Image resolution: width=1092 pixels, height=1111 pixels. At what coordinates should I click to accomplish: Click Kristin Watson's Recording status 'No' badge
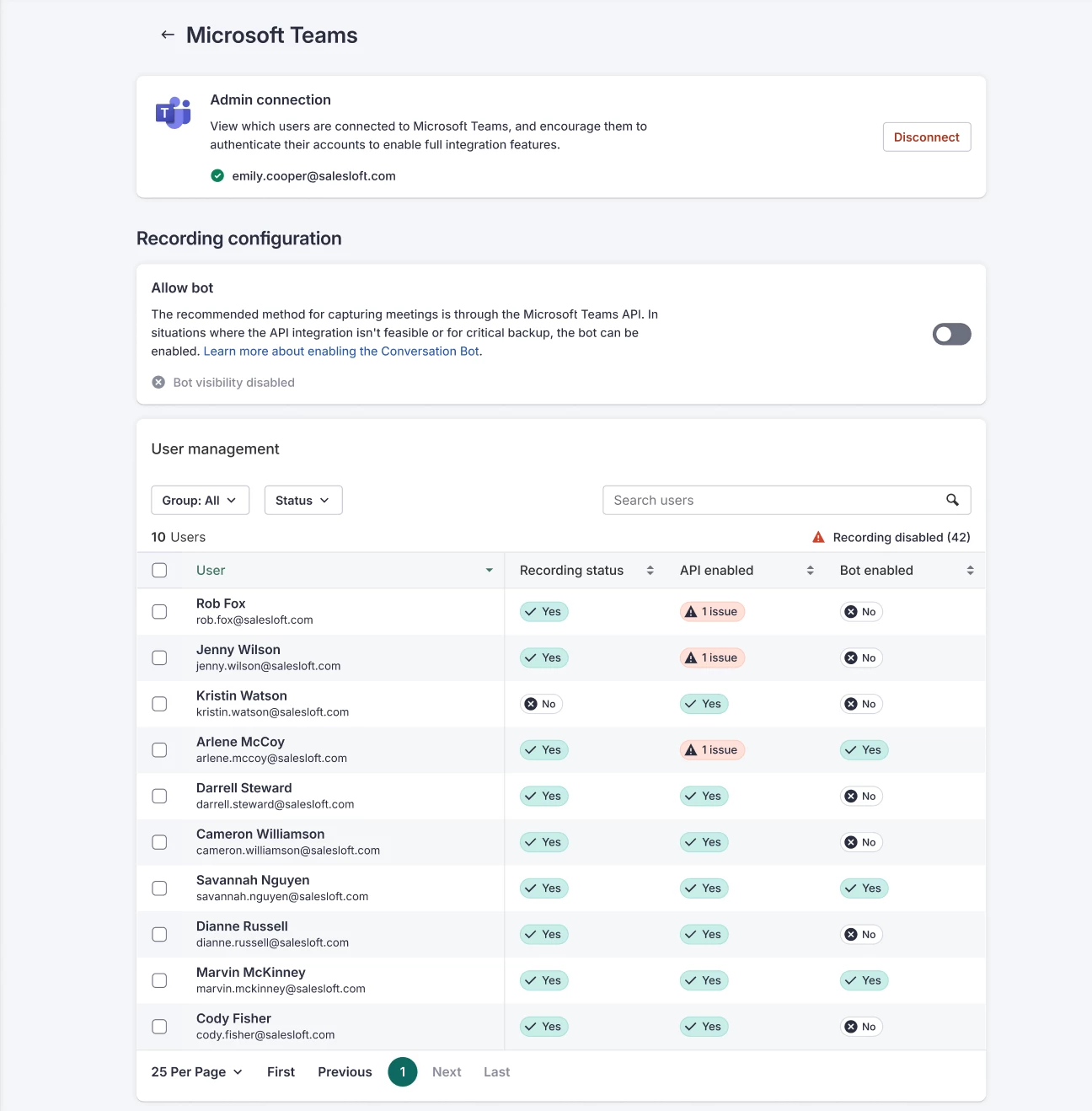[541, 704]
